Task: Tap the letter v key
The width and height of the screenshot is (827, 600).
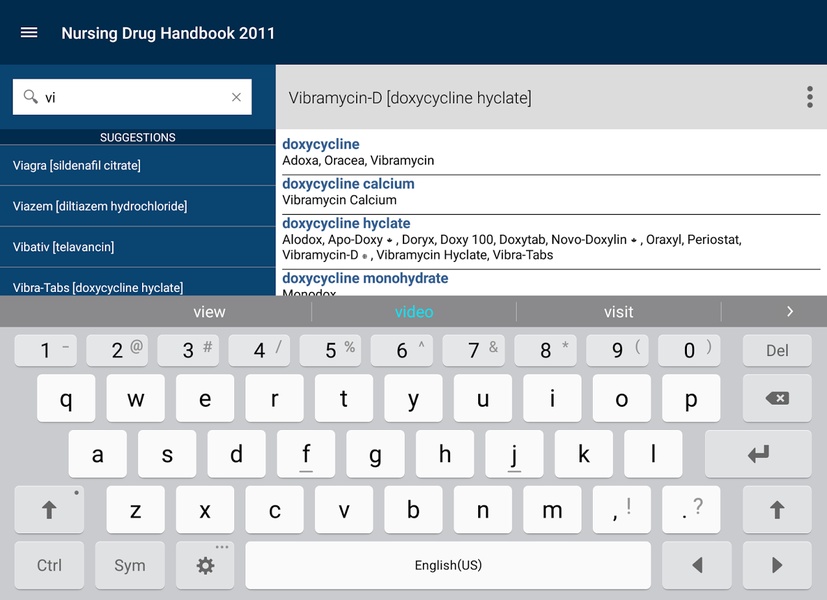Action: (344, 510)
